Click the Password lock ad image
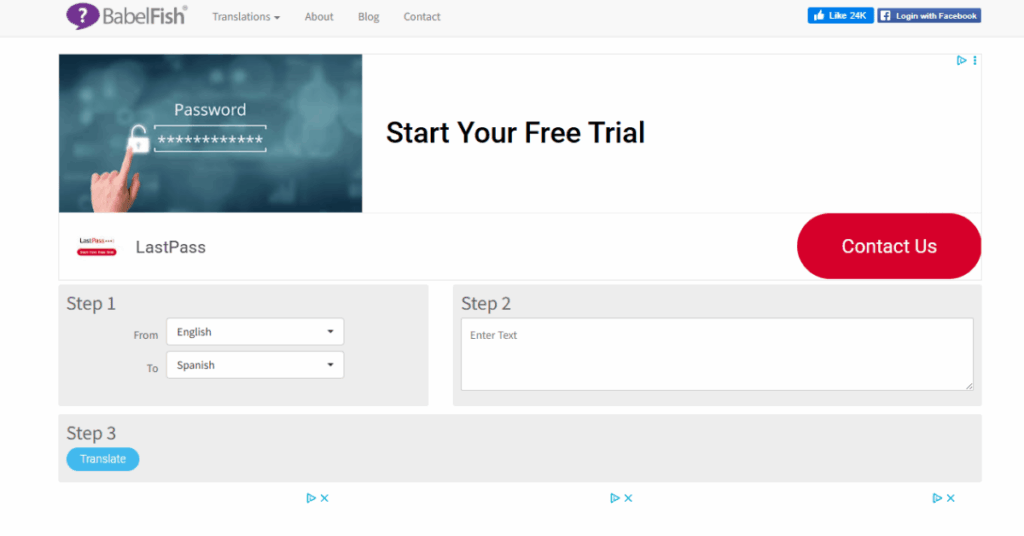 coord(211,133)
